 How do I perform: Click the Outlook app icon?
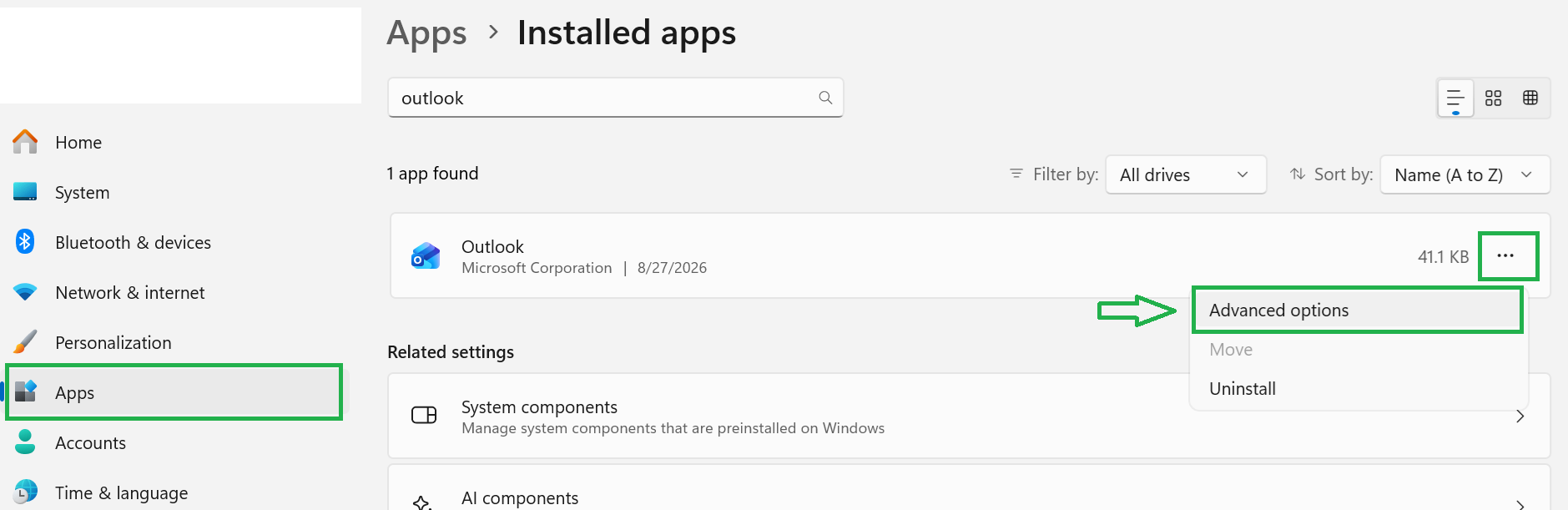(426, 255)
